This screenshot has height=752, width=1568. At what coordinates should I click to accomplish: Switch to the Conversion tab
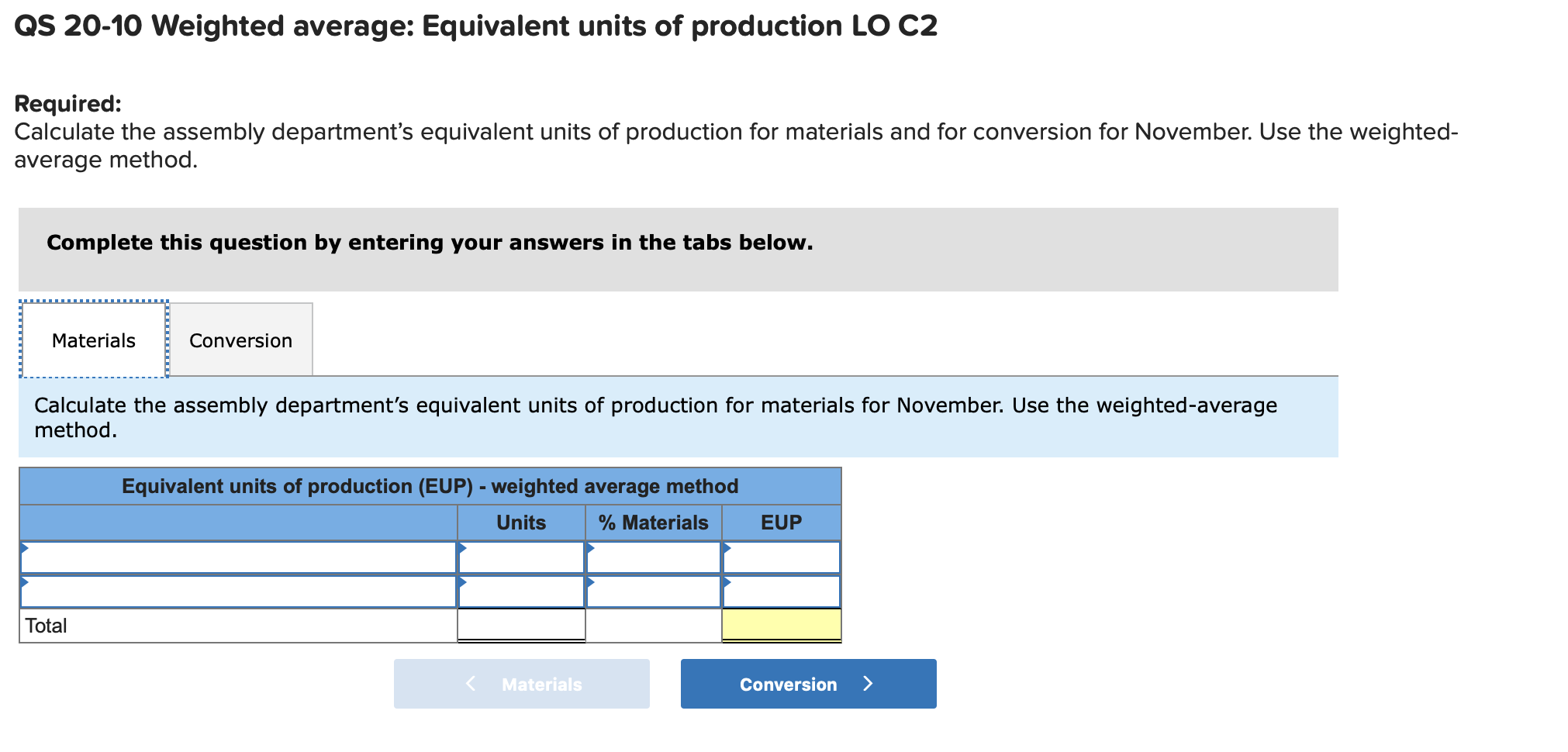[x=240, y=340]
